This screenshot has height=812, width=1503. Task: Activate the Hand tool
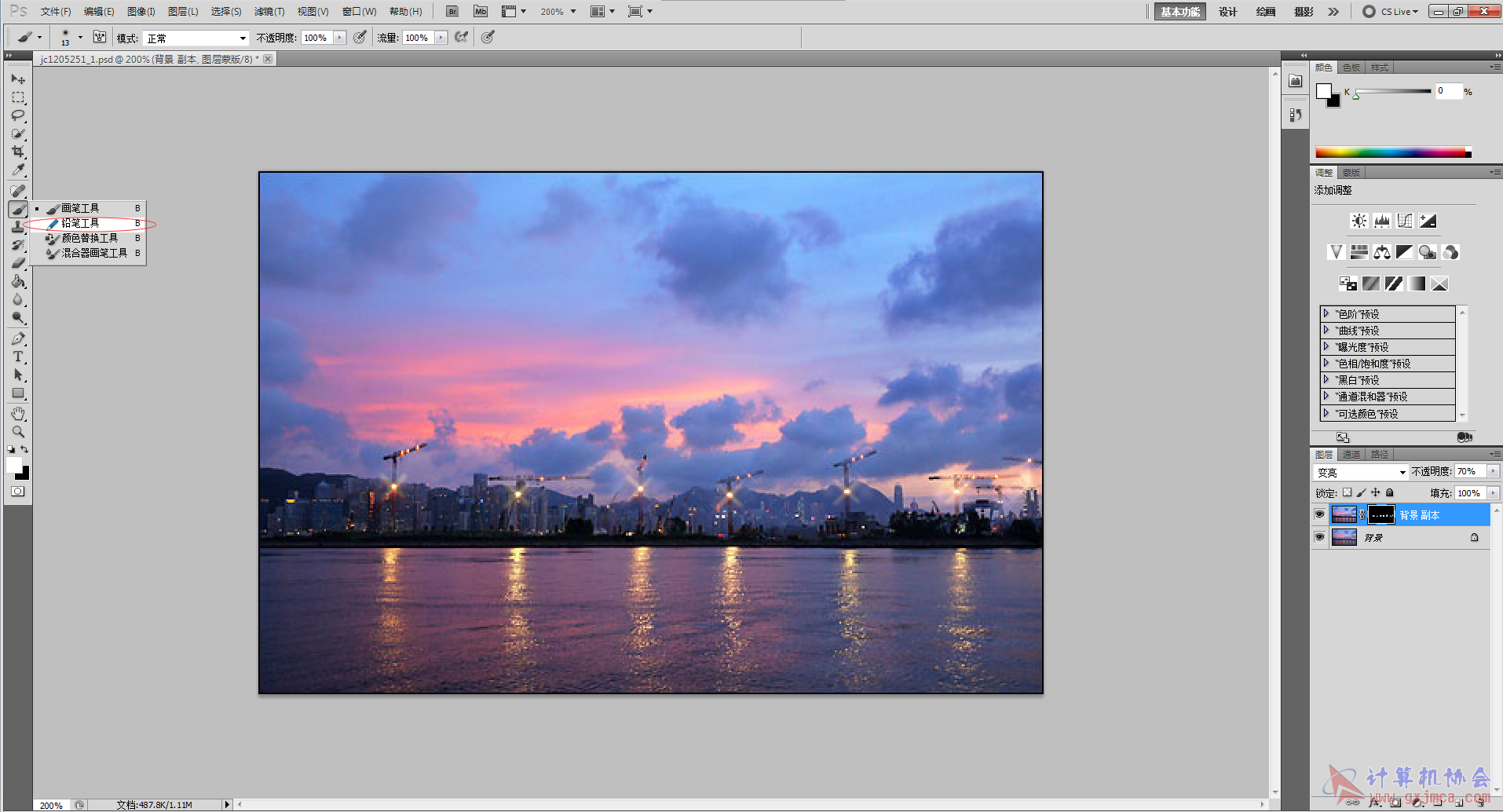click(17, 414)
